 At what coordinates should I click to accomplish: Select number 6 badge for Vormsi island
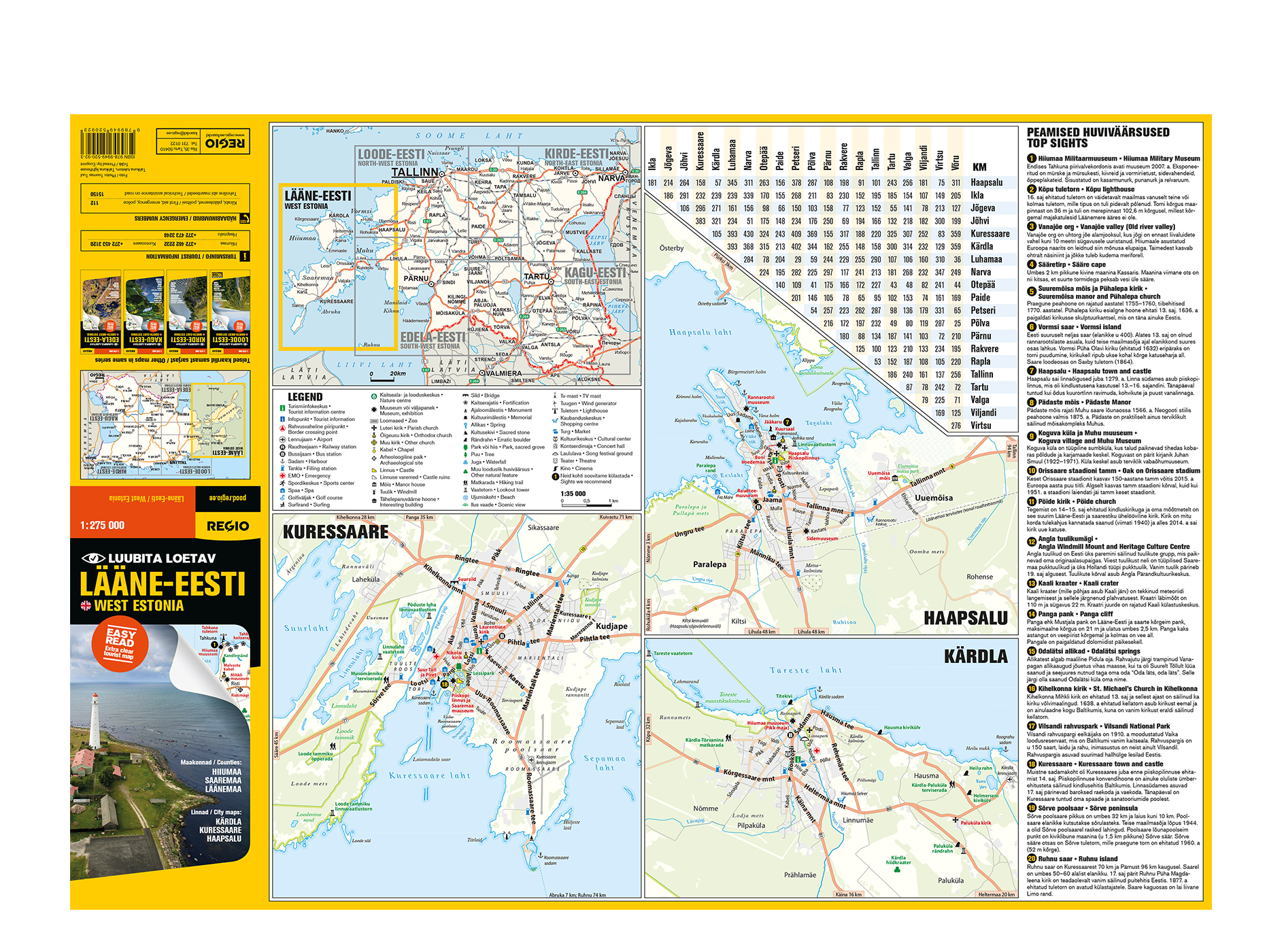pos(1032,326)
